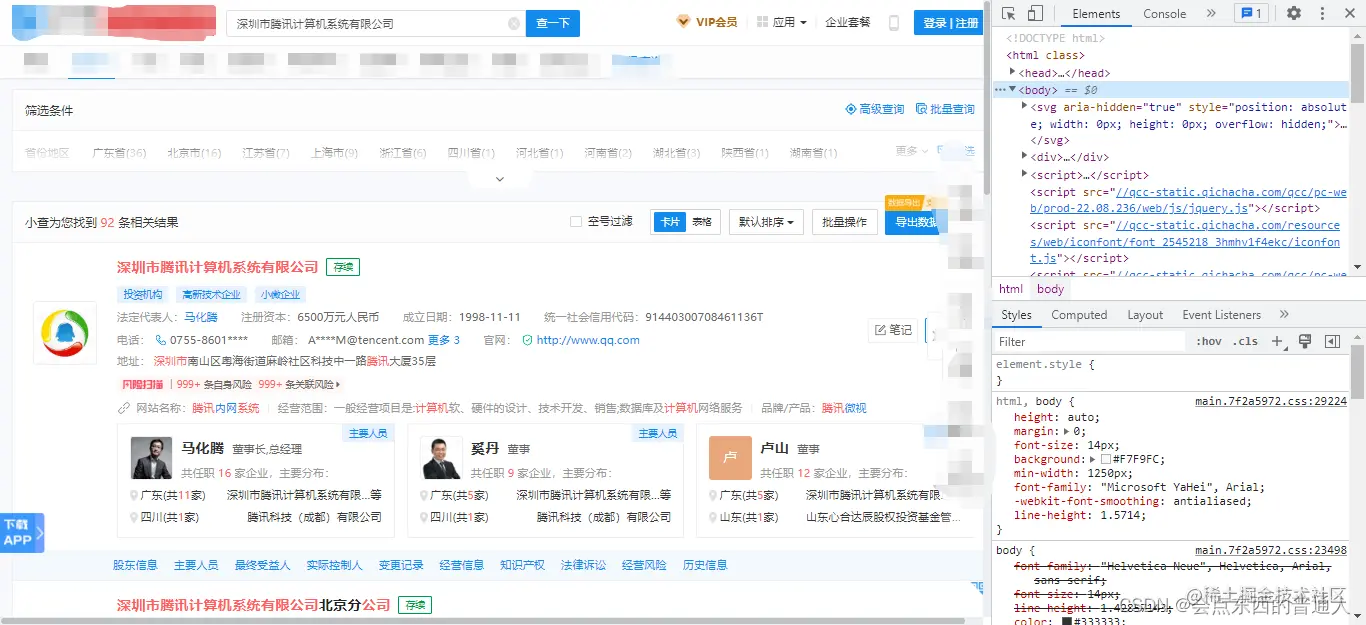The height and width of the screenshot is (625, 1366).
Task: Switch to 表格 table view
Action: pyautogui.click(x=702, y=222)
